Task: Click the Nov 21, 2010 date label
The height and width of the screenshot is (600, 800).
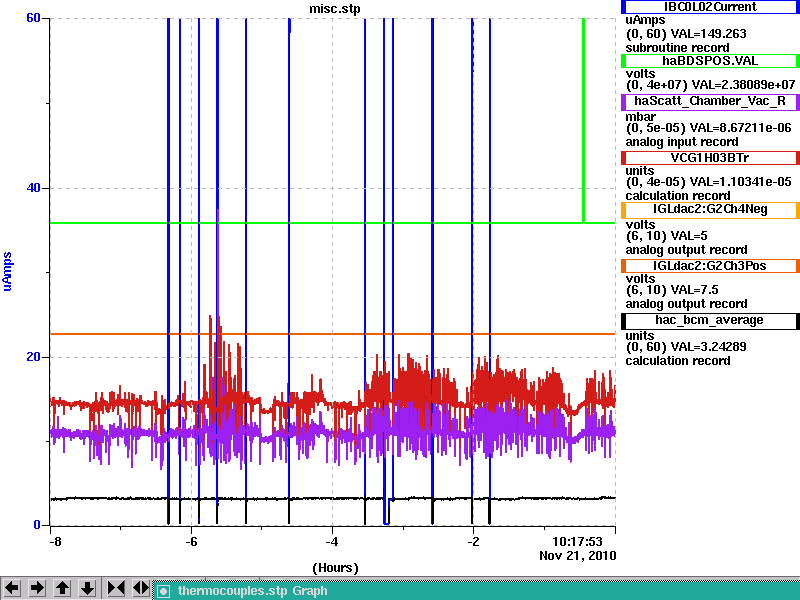Action: pos(578,556)
